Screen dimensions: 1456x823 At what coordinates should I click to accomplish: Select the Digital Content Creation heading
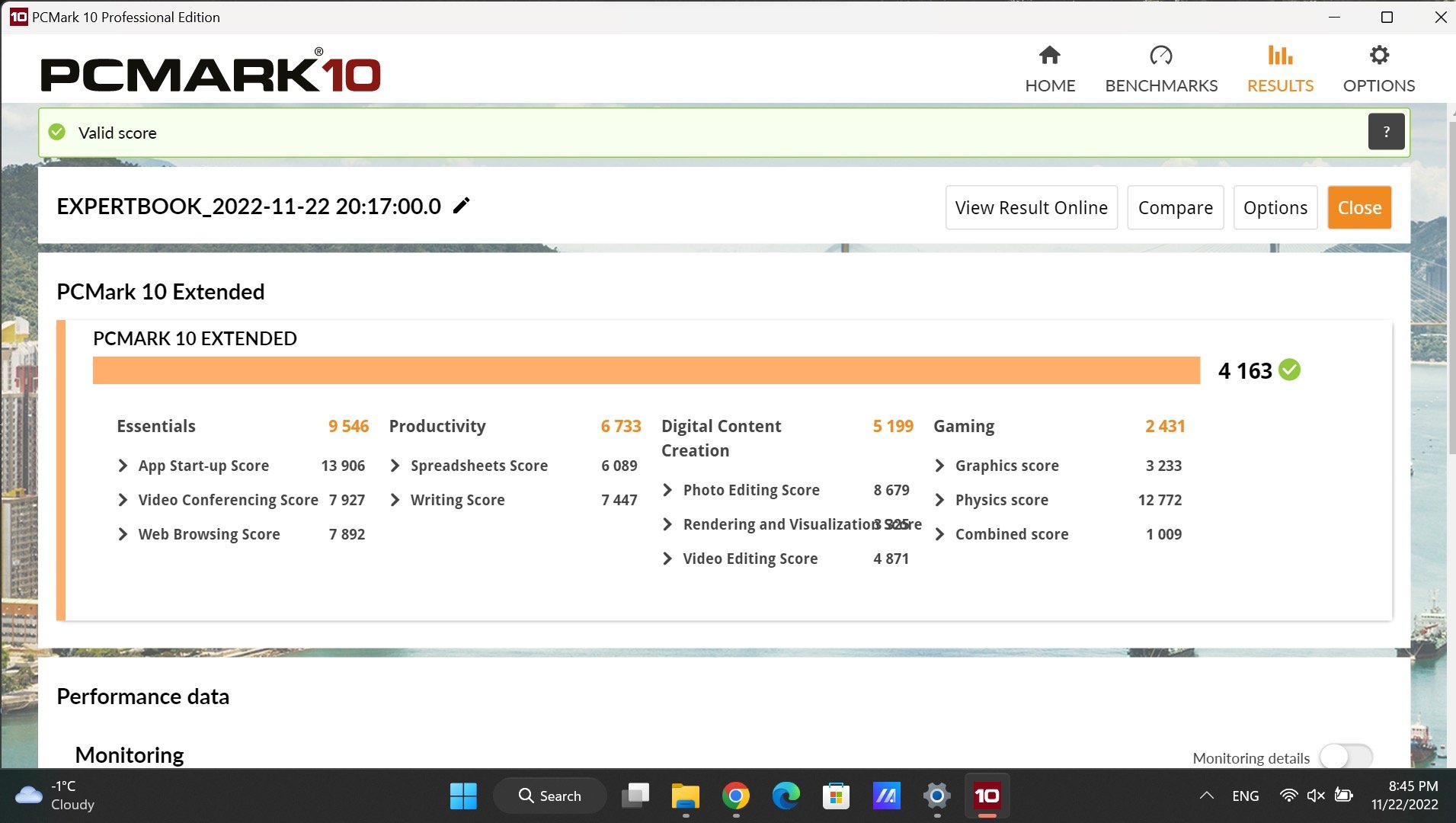pyautogui.click(x=721, y=438)
